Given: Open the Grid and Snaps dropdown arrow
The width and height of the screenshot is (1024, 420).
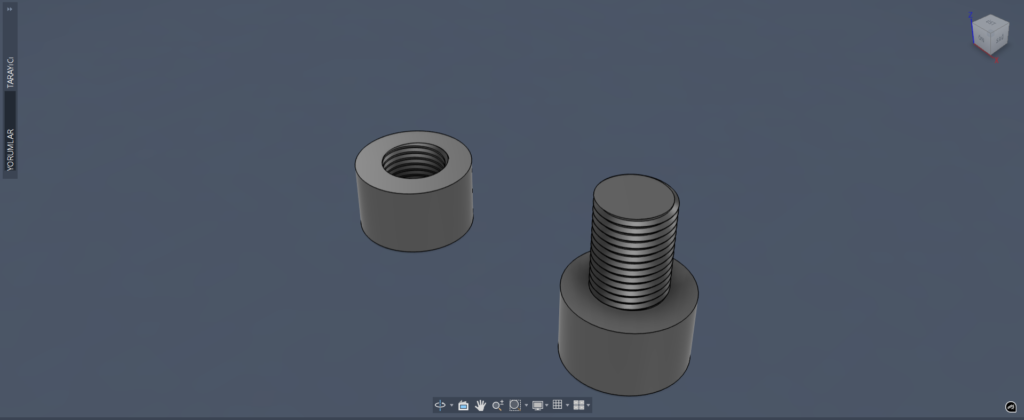Looking at the screenshot, I should [567, 405].
